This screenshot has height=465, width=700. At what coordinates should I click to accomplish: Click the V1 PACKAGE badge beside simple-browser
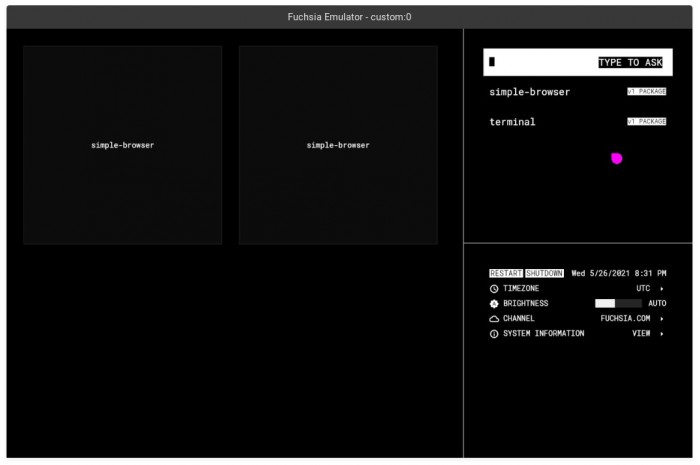point(646,92)
